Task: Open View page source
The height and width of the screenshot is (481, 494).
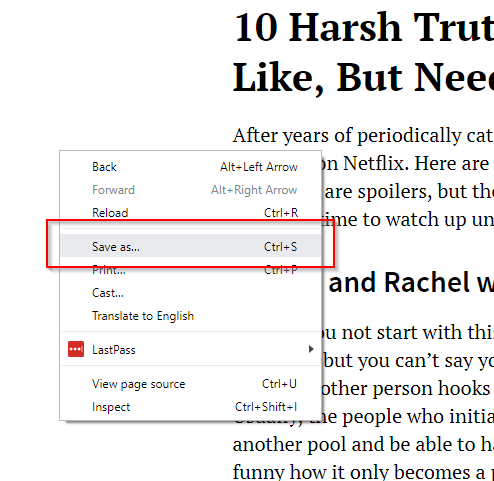Action: click(x=190, y=384)
